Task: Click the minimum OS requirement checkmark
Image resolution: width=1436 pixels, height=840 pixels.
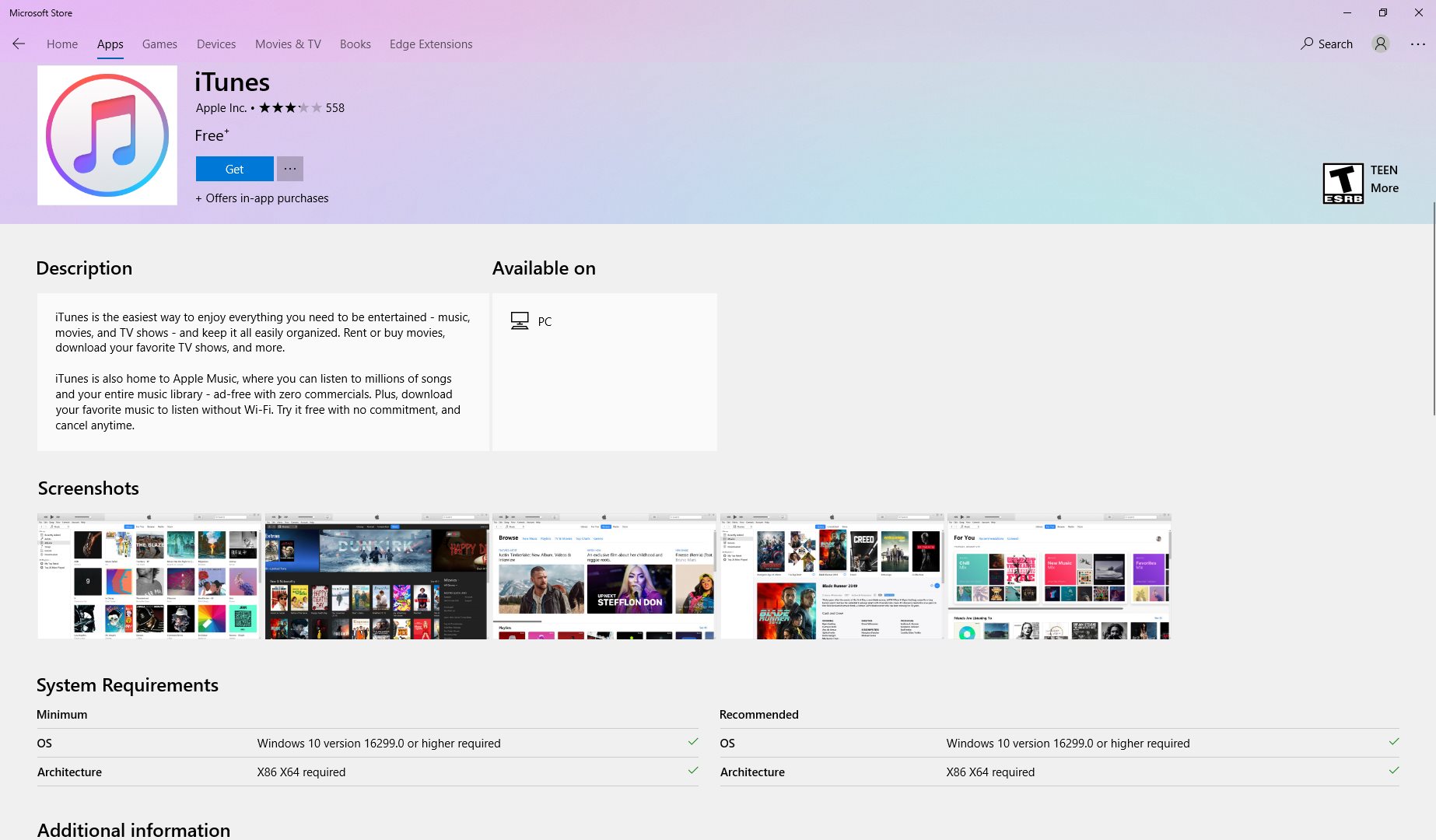Action: (x=693, y=742)
